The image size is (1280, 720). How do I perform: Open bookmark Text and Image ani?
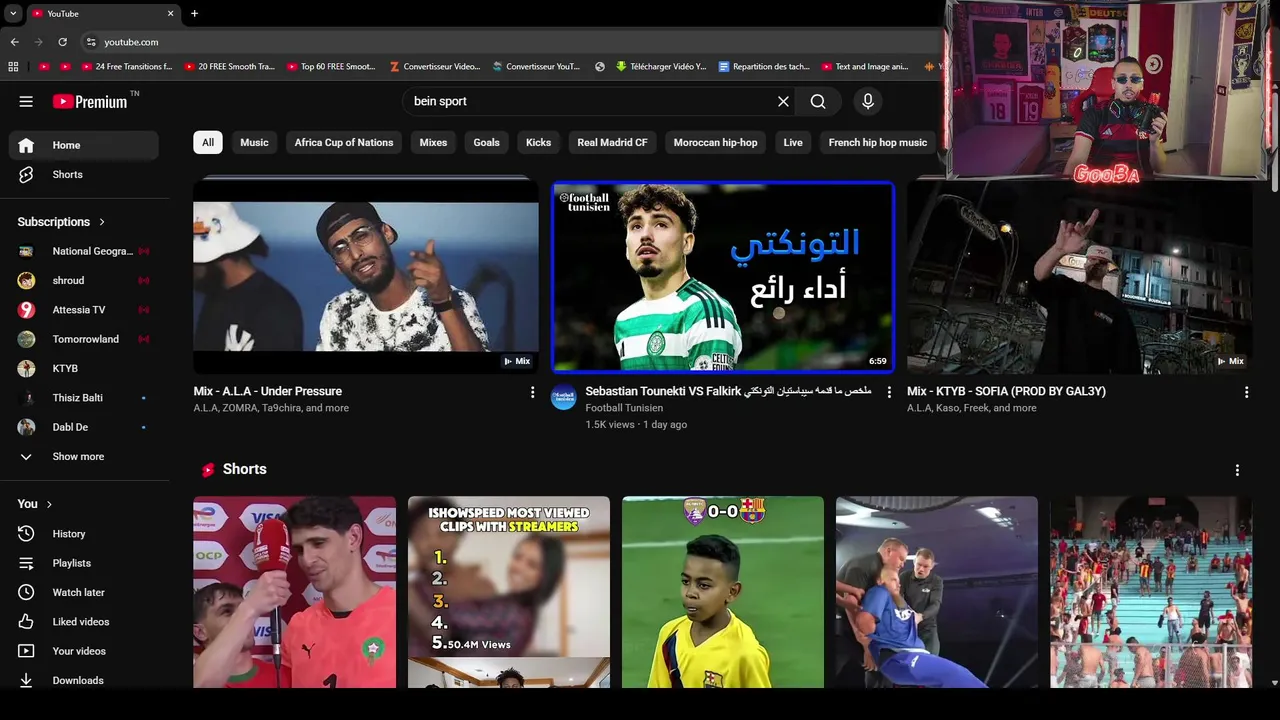click(865, 67)
